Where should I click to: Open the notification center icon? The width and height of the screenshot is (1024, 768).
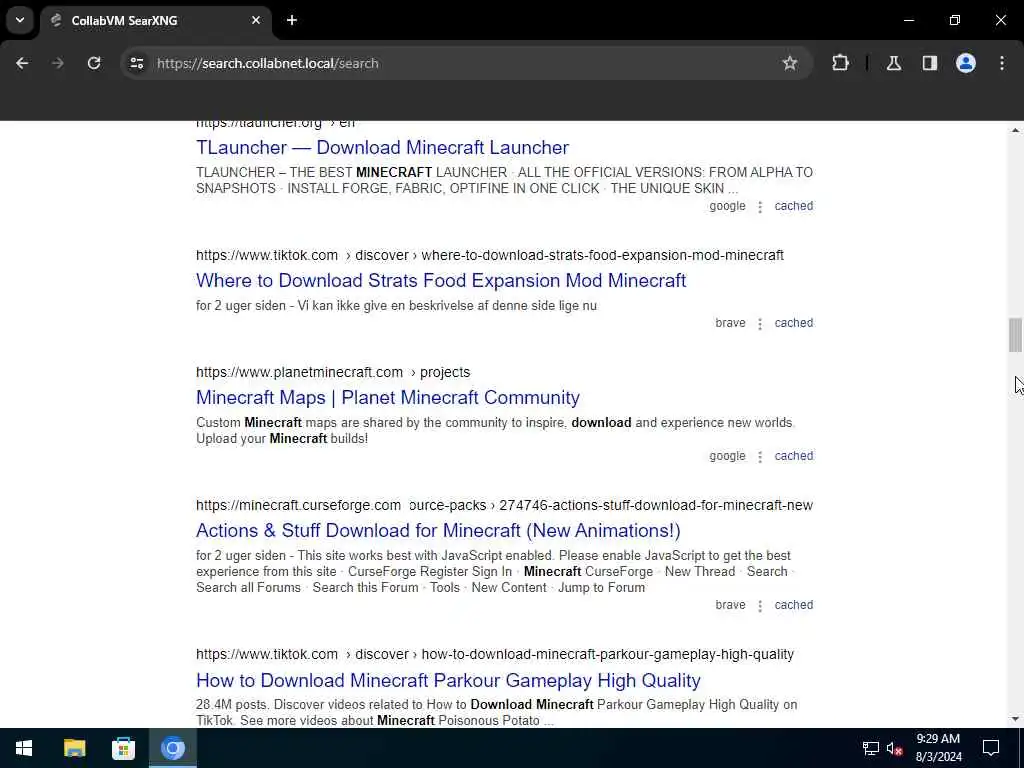[x=991, y=748]
